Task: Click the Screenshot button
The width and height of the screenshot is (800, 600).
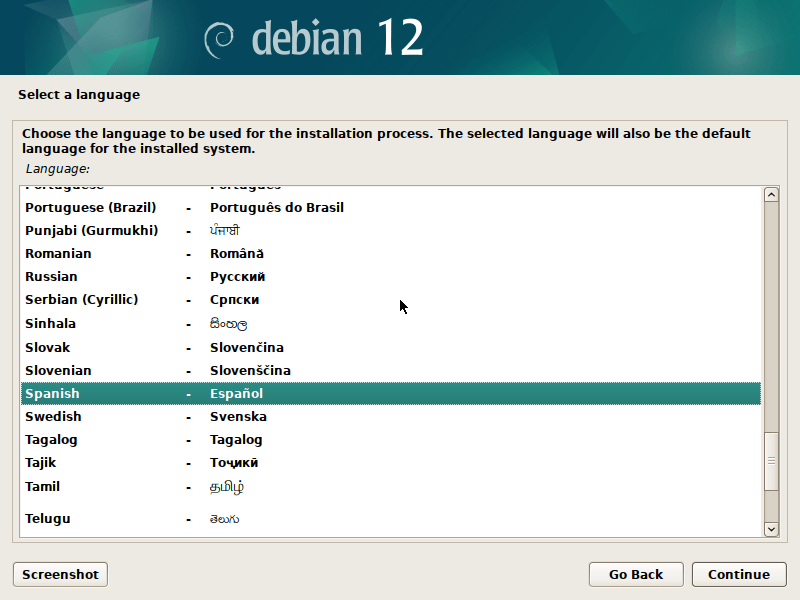Action: pyautogui.click(x=60, y=574)
